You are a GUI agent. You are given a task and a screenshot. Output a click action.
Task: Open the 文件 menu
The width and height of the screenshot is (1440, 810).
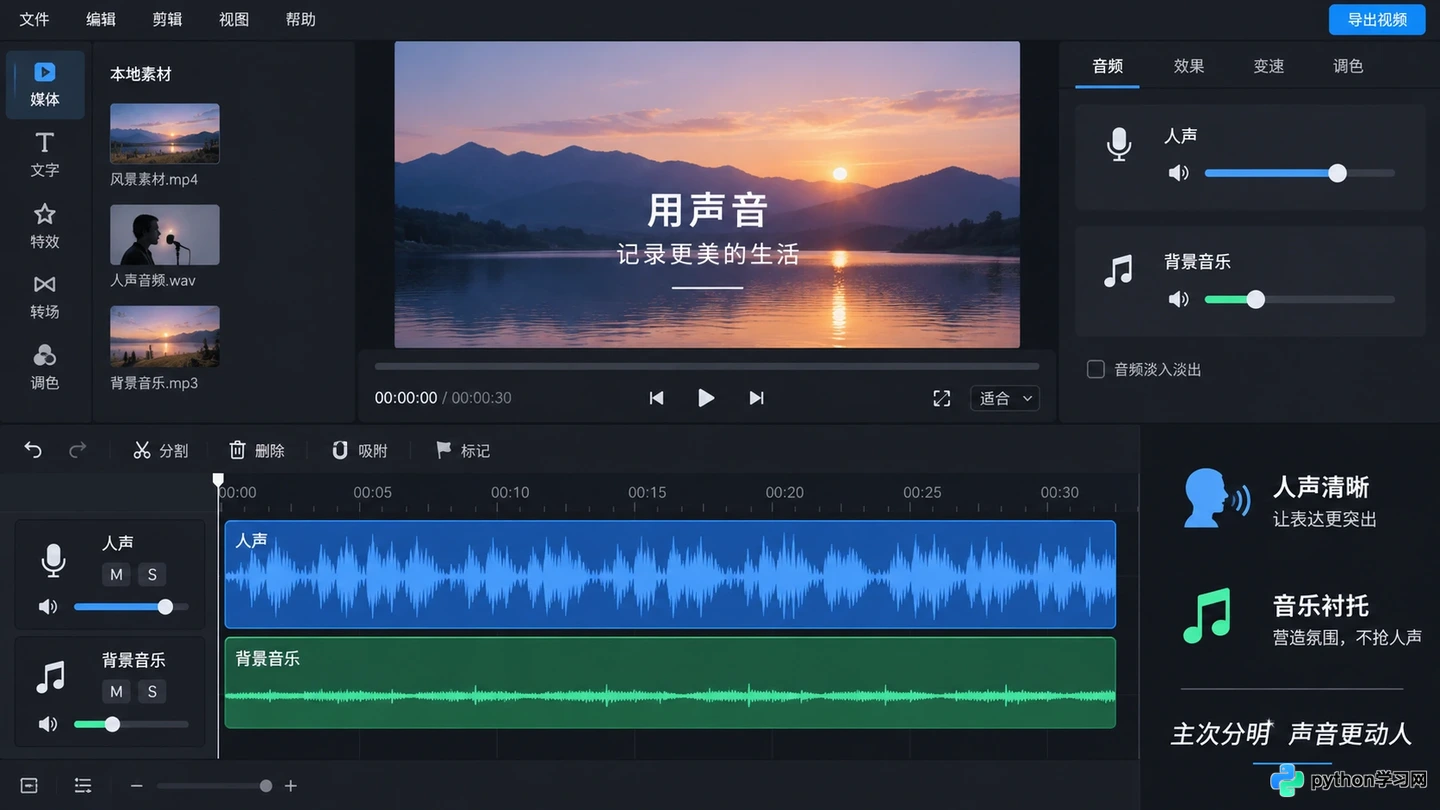[34, 19]
